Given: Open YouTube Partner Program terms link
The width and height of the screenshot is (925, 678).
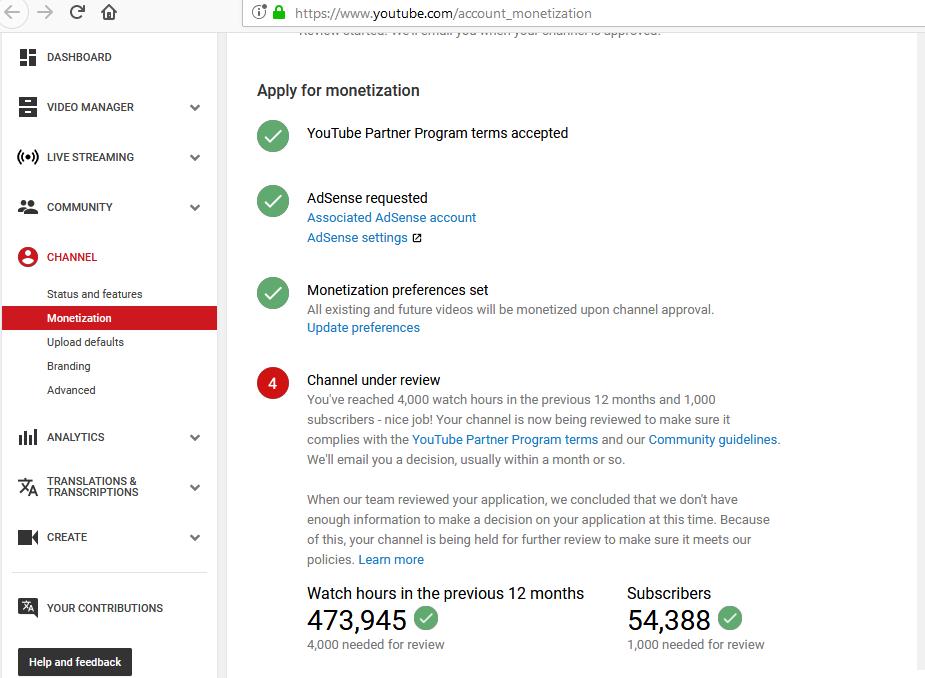Looking at the screenshot, I should (x=505, y=440).
